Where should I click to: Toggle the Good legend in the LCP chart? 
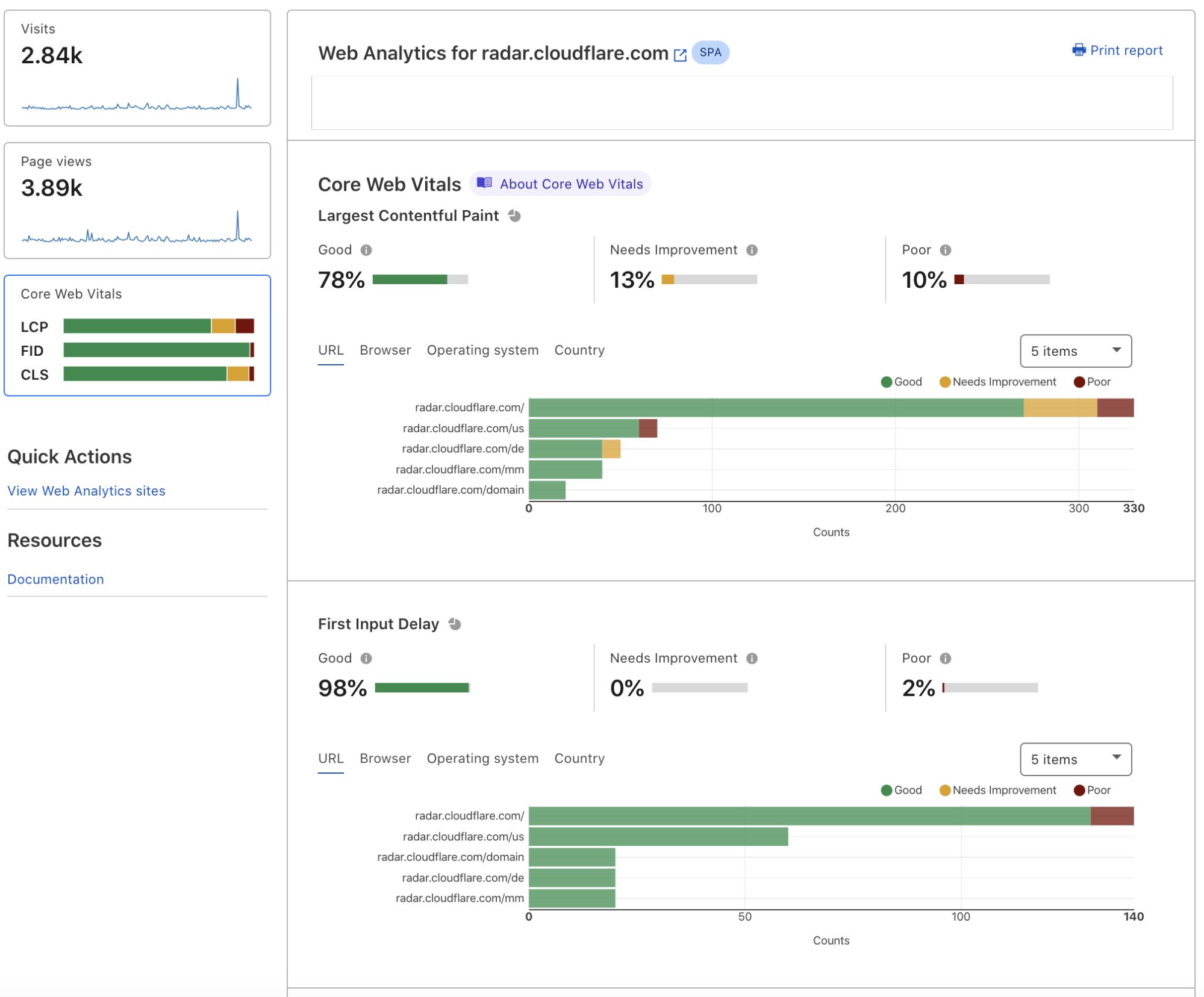point(902,382)
